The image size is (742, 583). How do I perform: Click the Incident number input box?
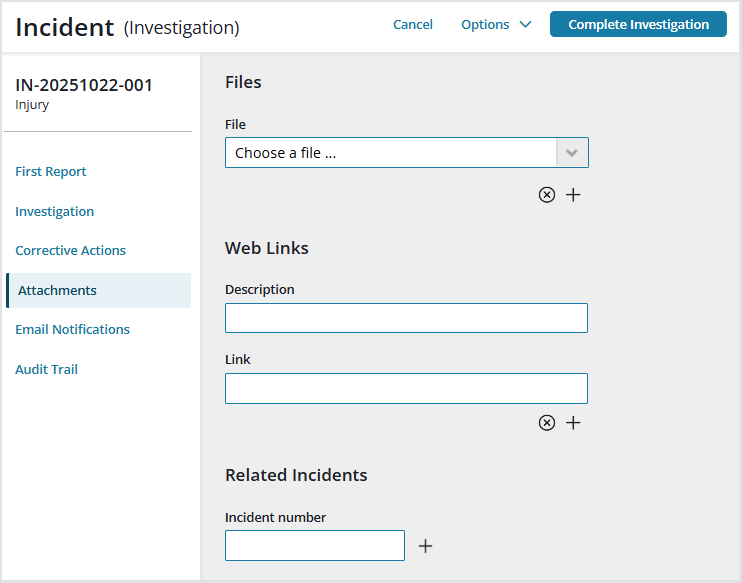coord(315,545)
